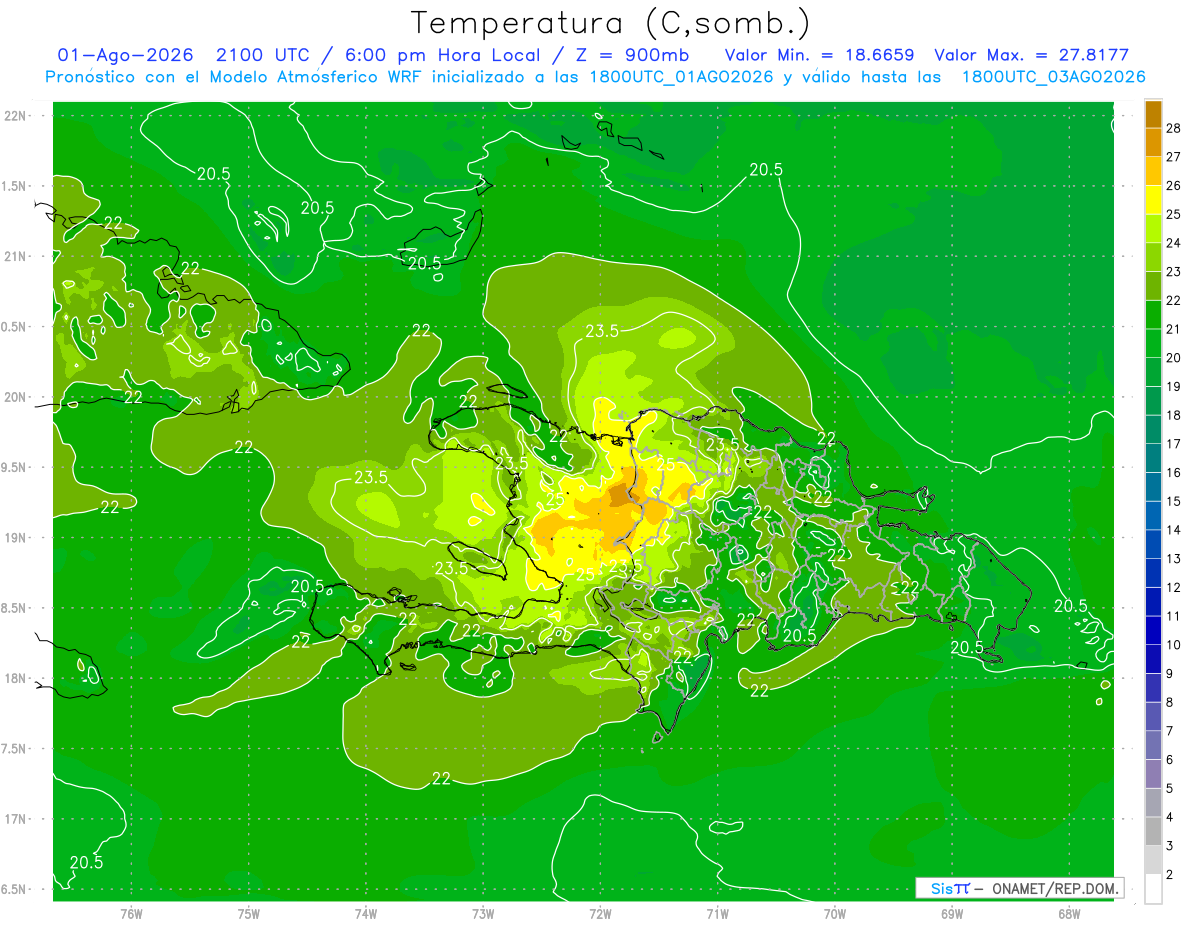Pick the orange swatch between 27 and 28
1200x927 pixels.
1153,142
